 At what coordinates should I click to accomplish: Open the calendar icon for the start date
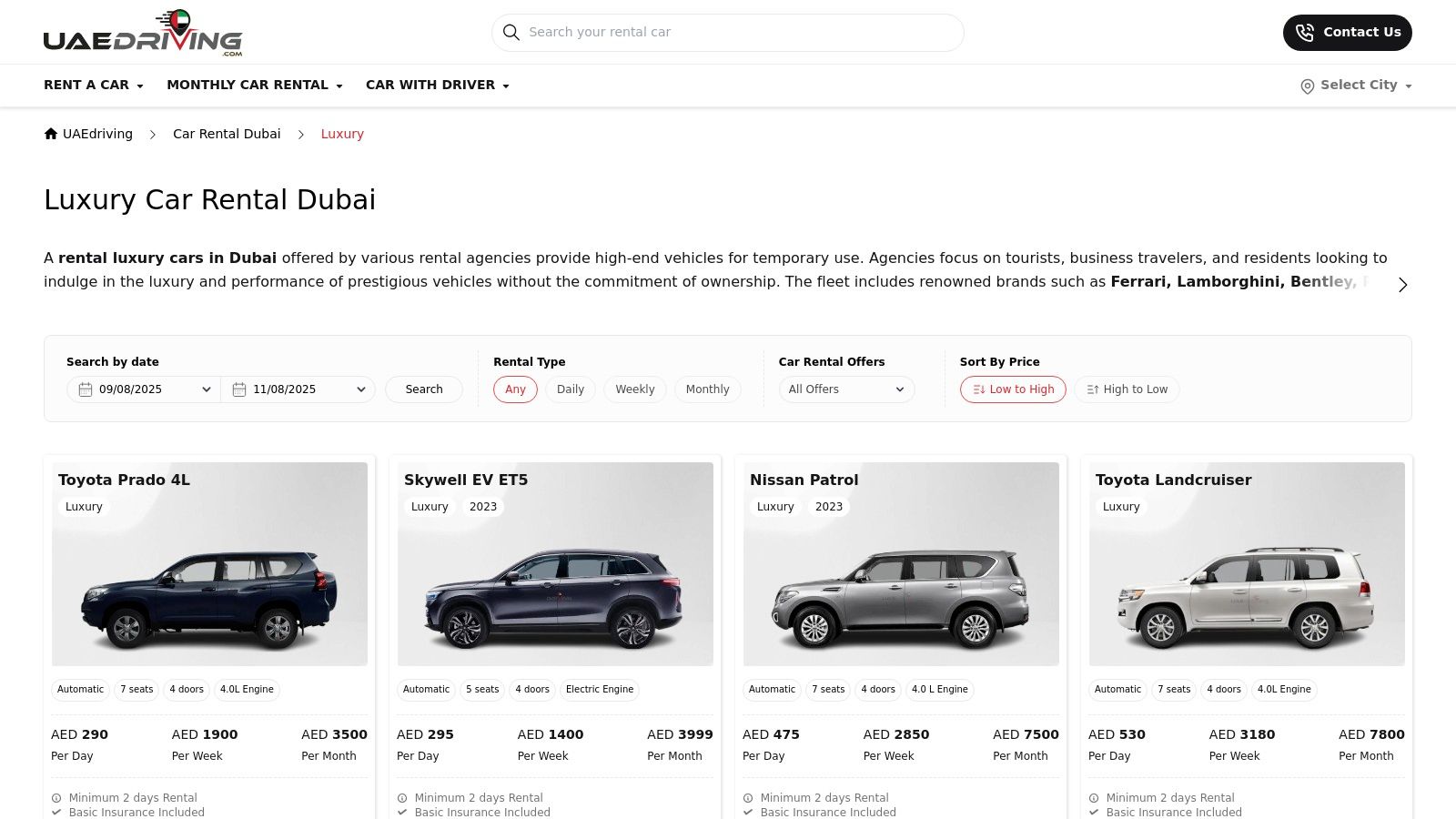(84, 389)
